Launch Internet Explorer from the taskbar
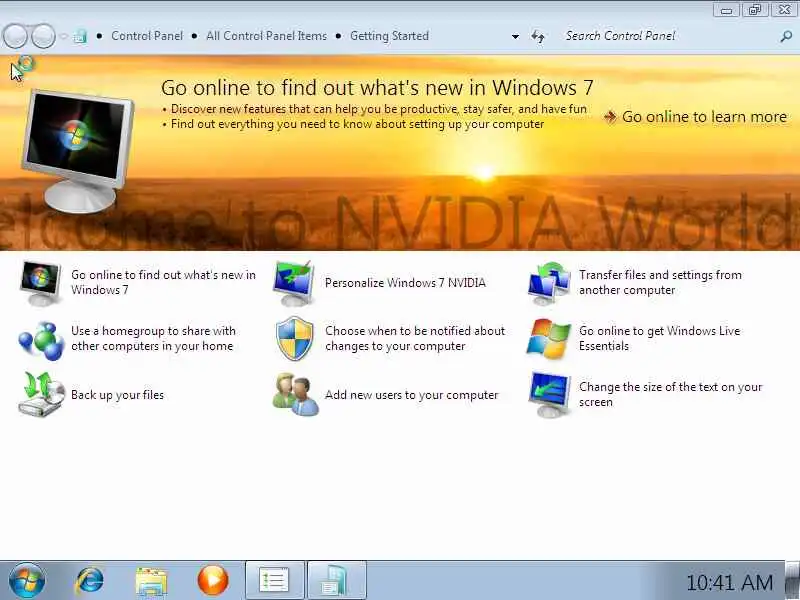 click(90, 580)
